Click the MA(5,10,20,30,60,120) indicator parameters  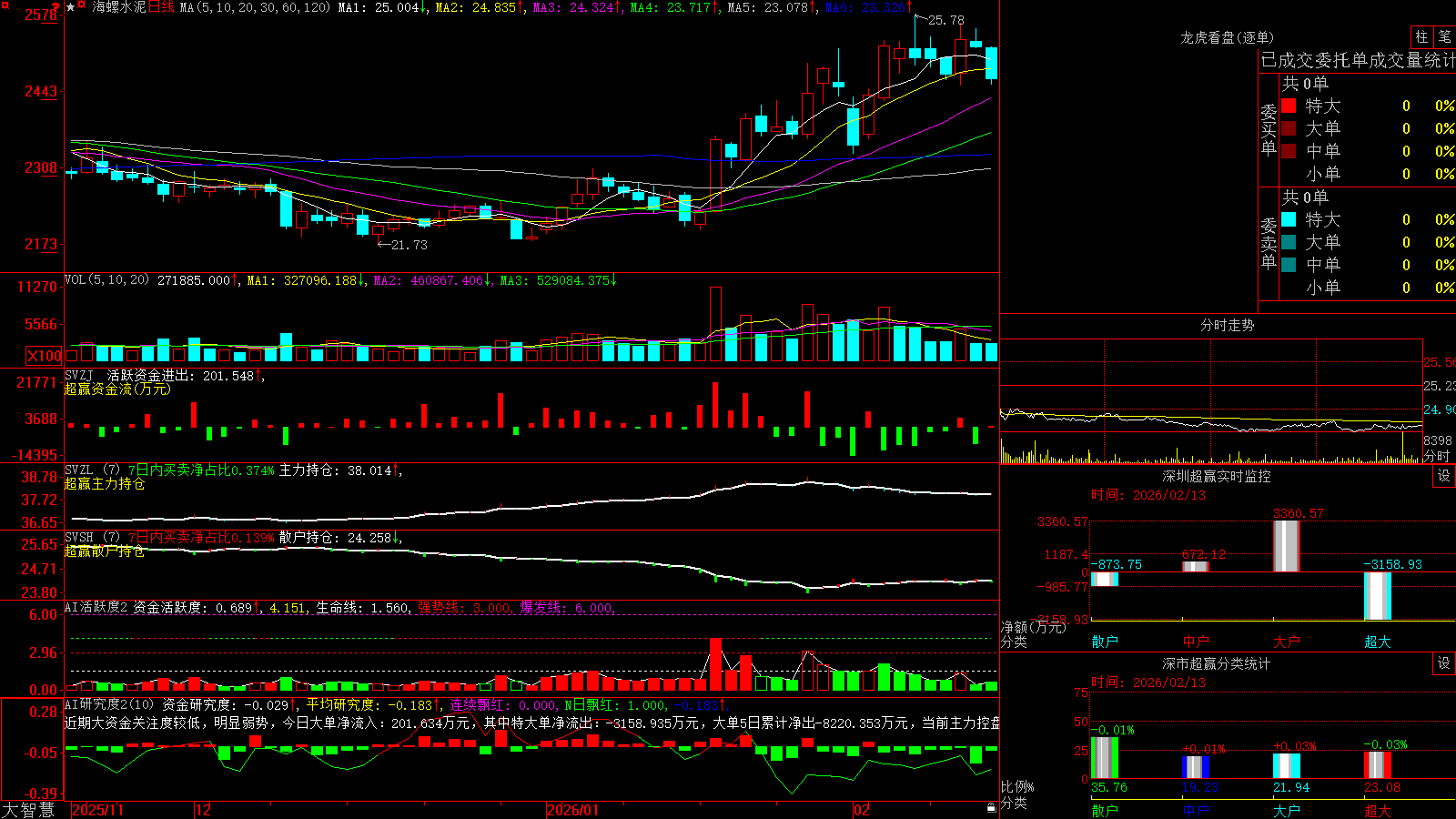pyautogui.click(x=255, y=7)
